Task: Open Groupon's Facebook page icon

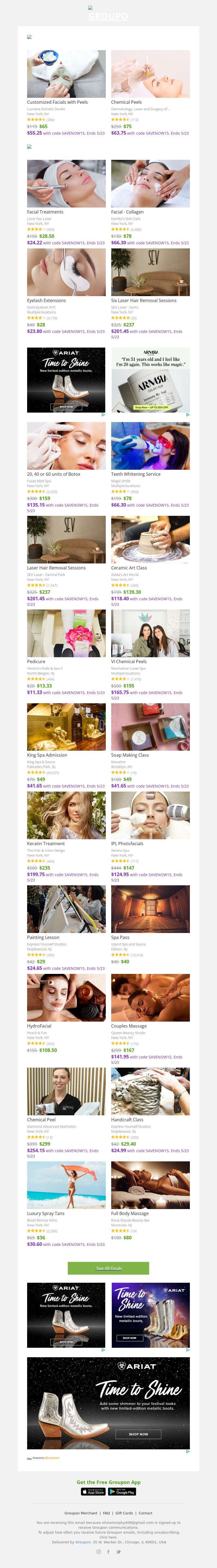Action: tap(108, 1551)
